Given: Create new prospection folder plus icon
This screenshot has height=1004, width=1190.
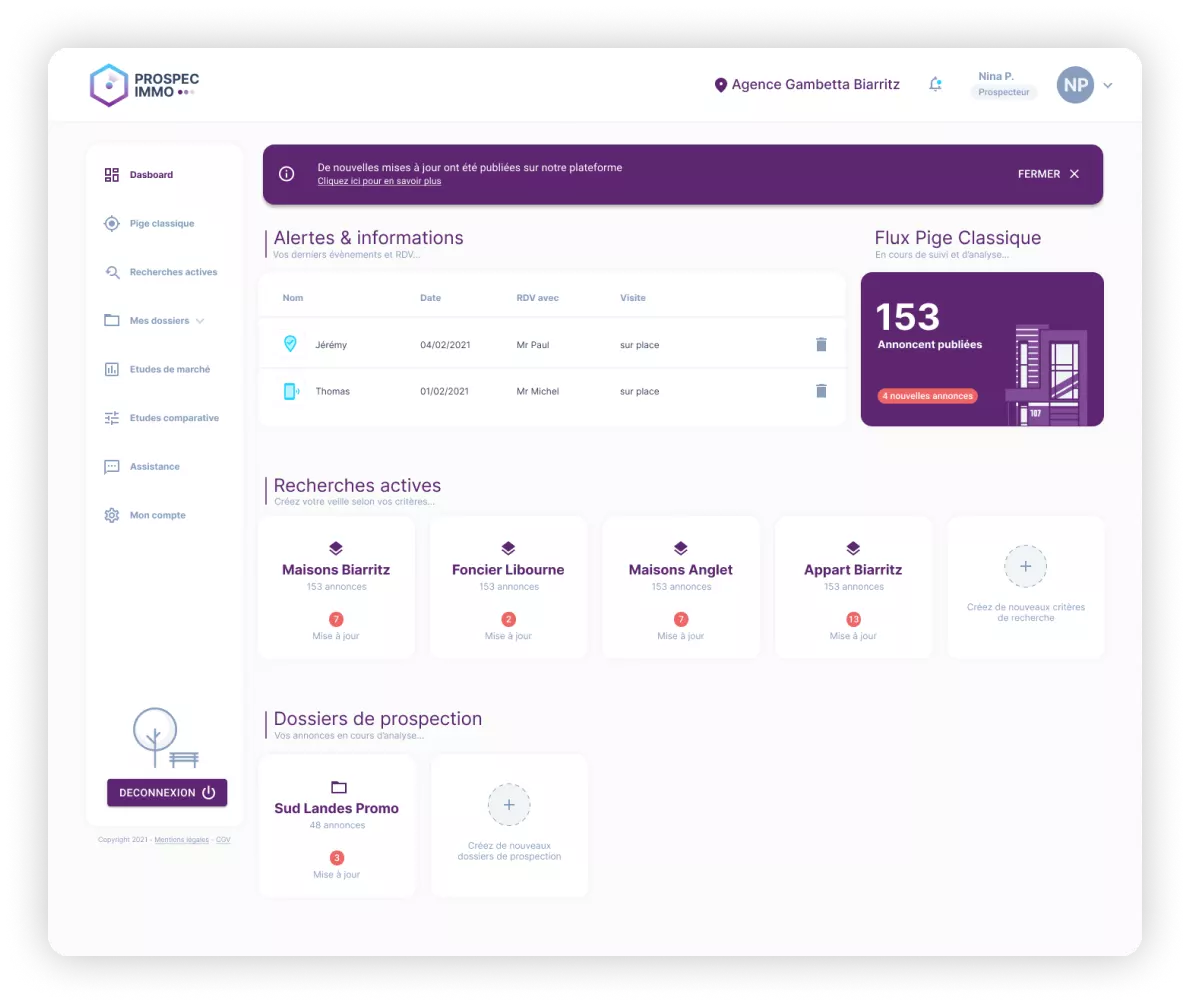Looking at the screenshot, I should pos(509,804).
